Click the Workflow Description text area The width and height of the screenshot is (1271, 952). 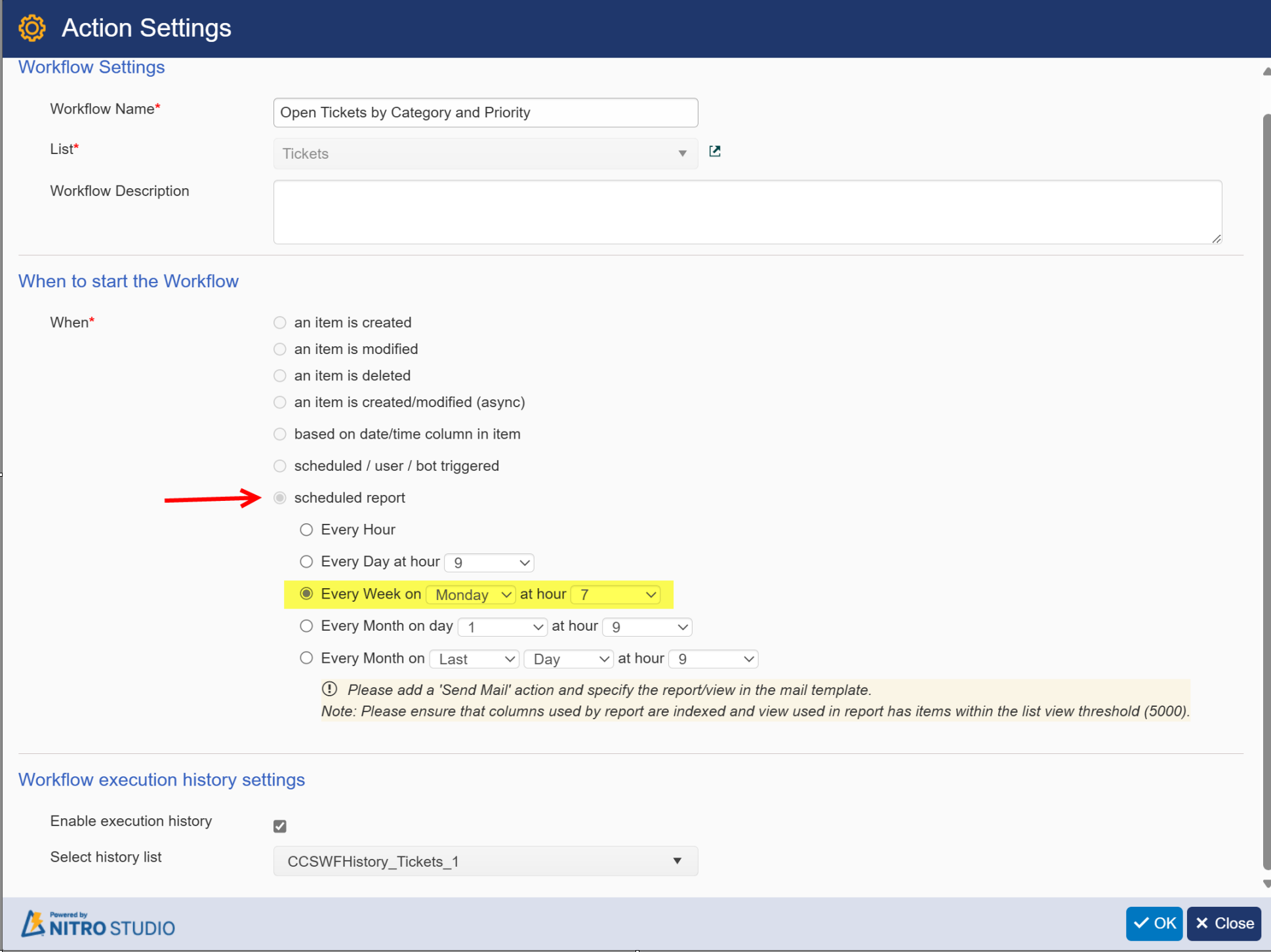click(x=748, y=212)
